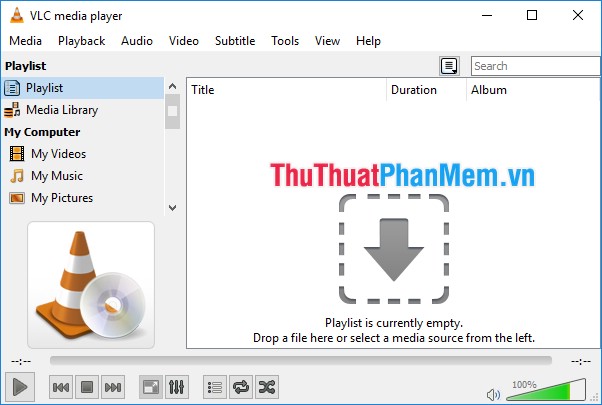Change playlist view mode button

click(449, 66)
